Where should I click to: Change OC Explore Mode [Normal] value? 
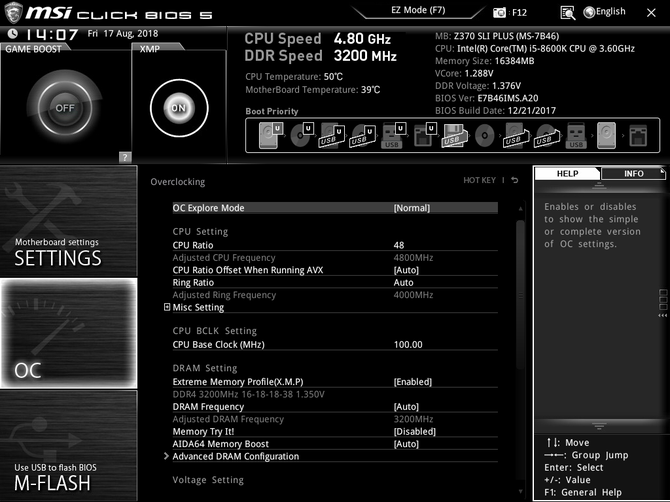(411, 208)
